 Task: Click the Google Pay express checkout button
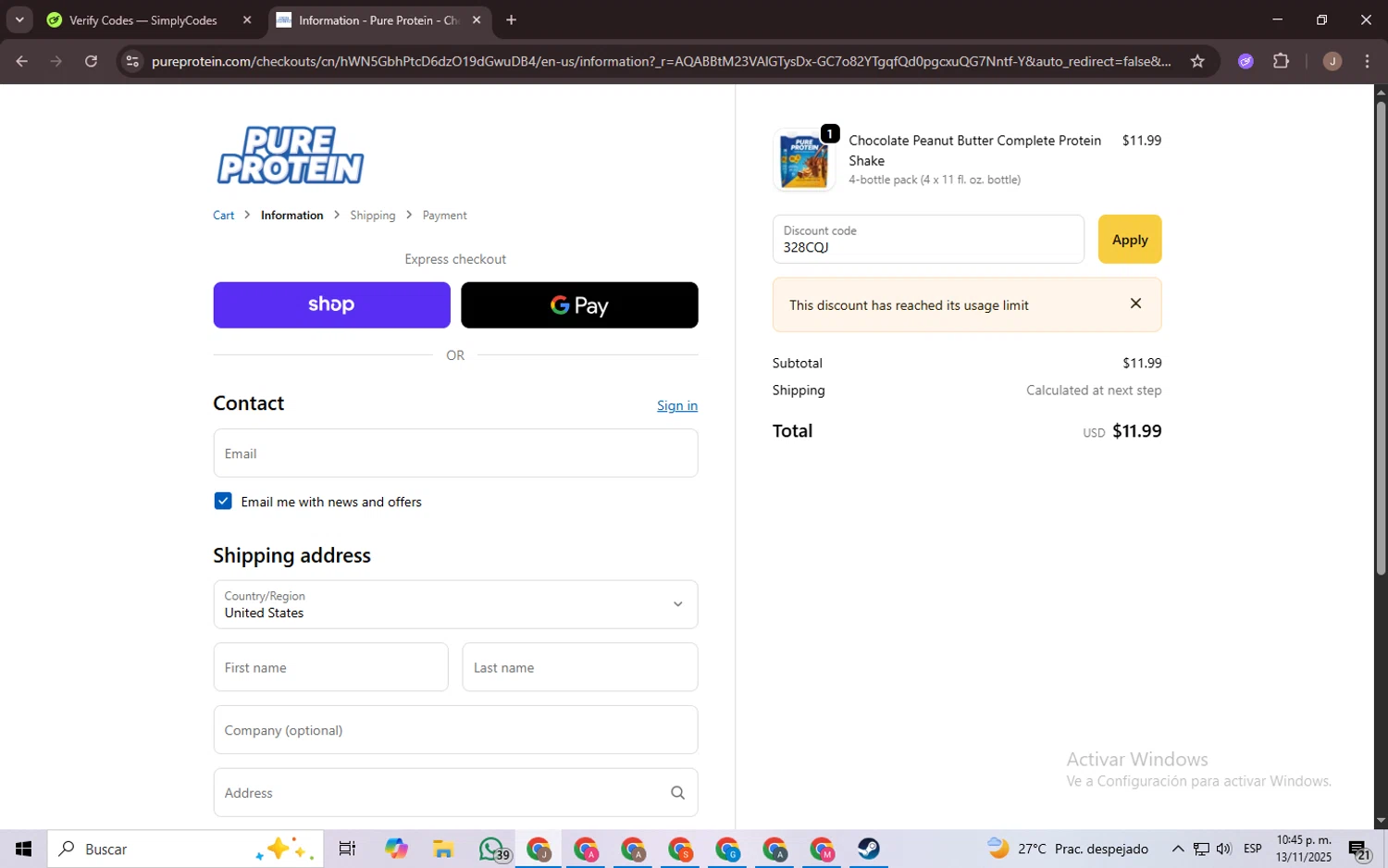tap(579, 304)
